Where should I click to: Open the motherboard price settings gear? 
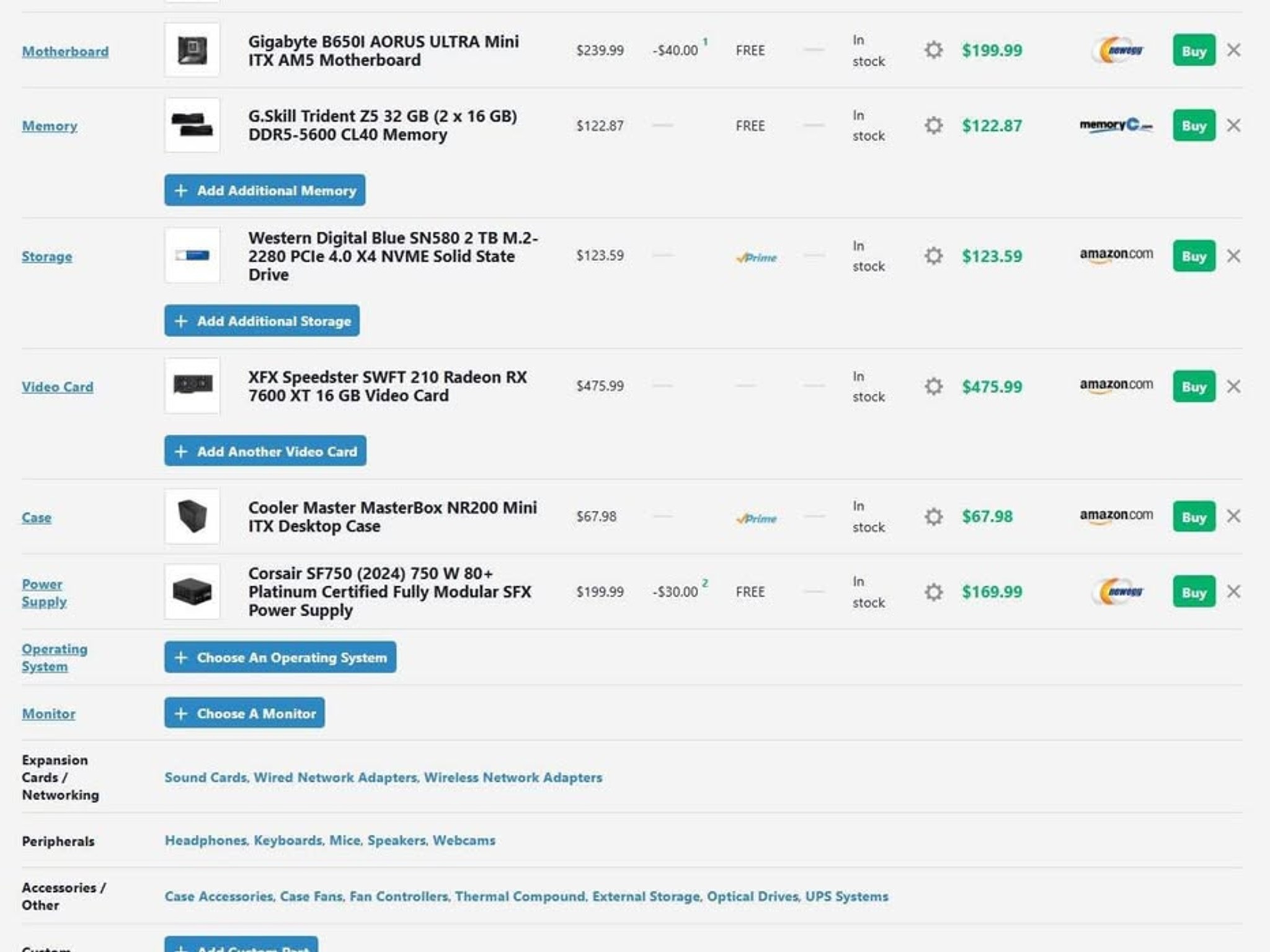(x=933, y=51)
